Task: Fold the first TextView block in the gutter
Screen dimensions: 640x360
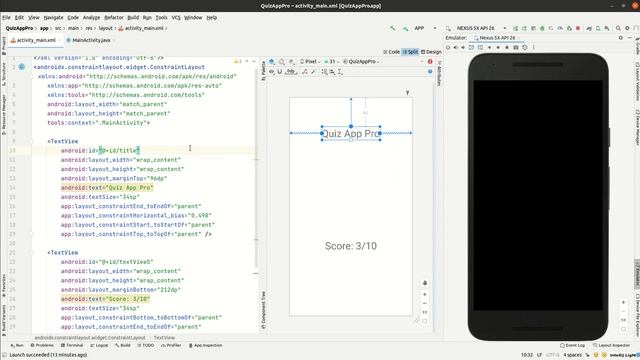Action: coord(31,141)
